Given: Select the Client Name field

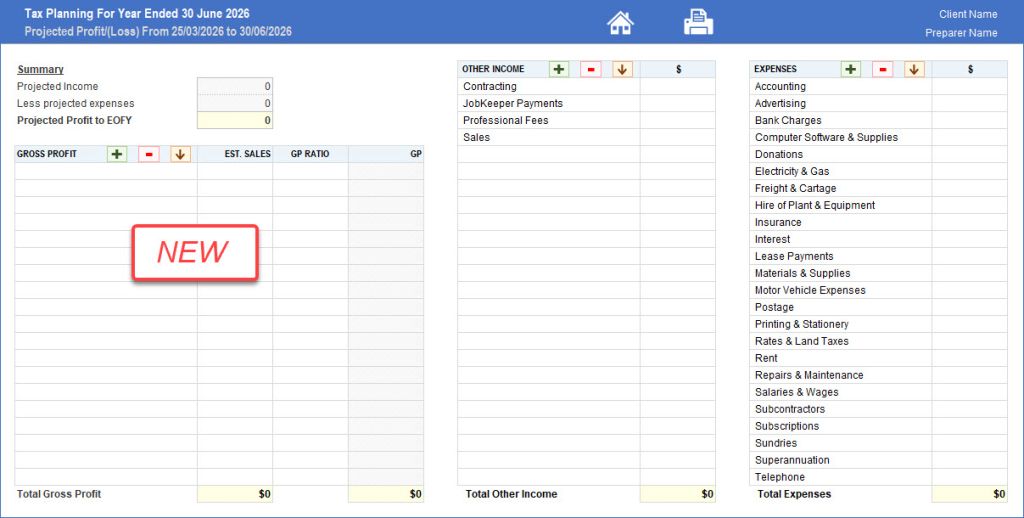Looking at the screenshot, I should tap(967, 14).
